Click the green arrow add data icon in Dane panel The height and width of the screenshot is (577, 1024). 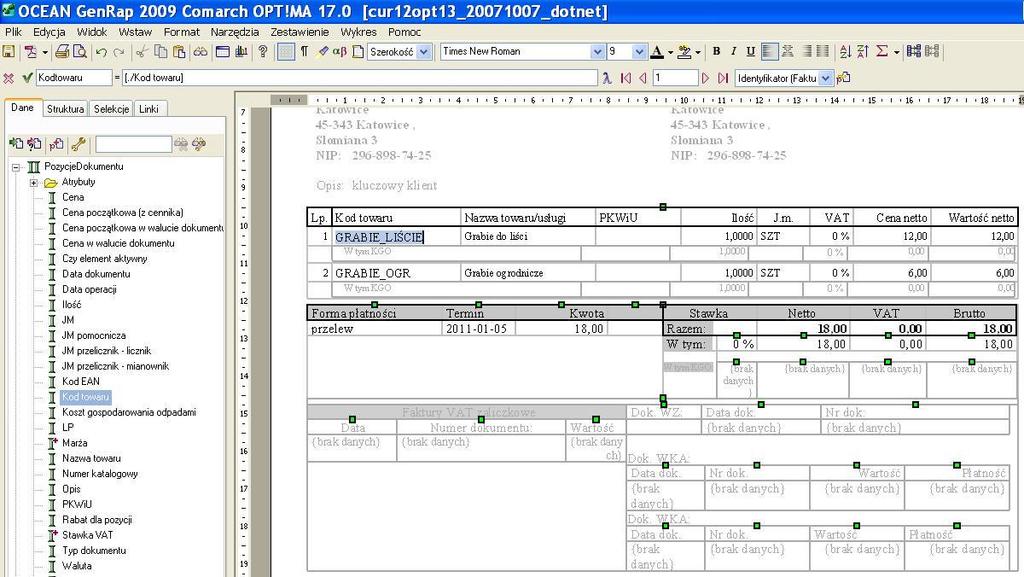[x=16, y=144]
